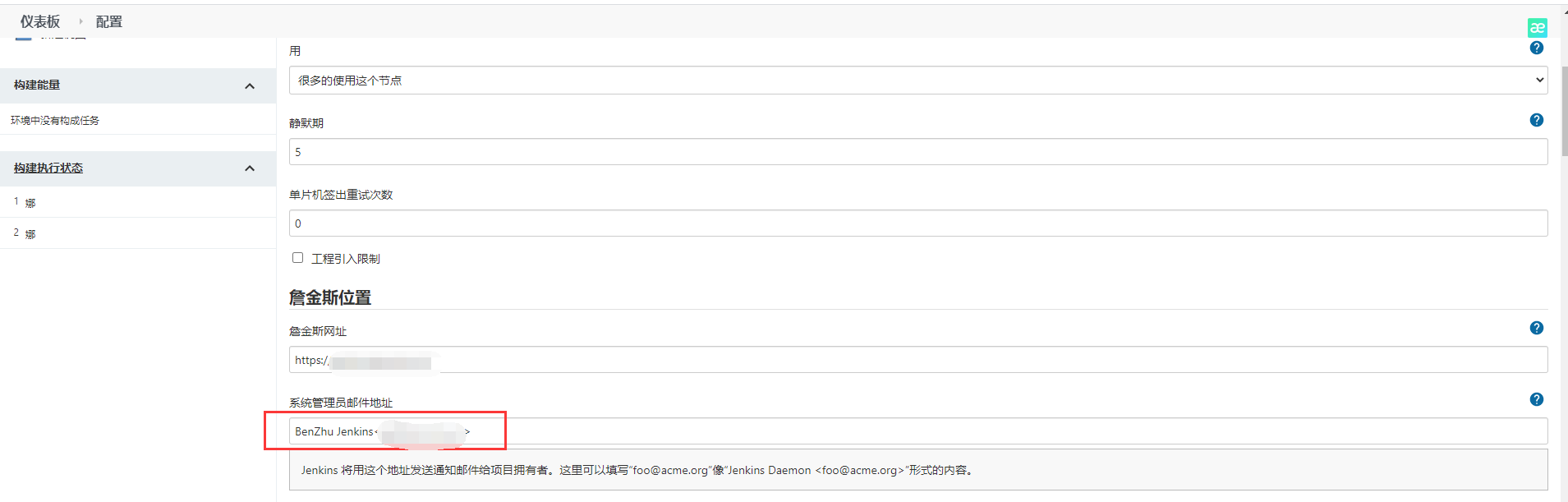Viewport: 1568px width, 502px height.
Task: Open help for the 静默期 field
Action: coord(1537,120)
